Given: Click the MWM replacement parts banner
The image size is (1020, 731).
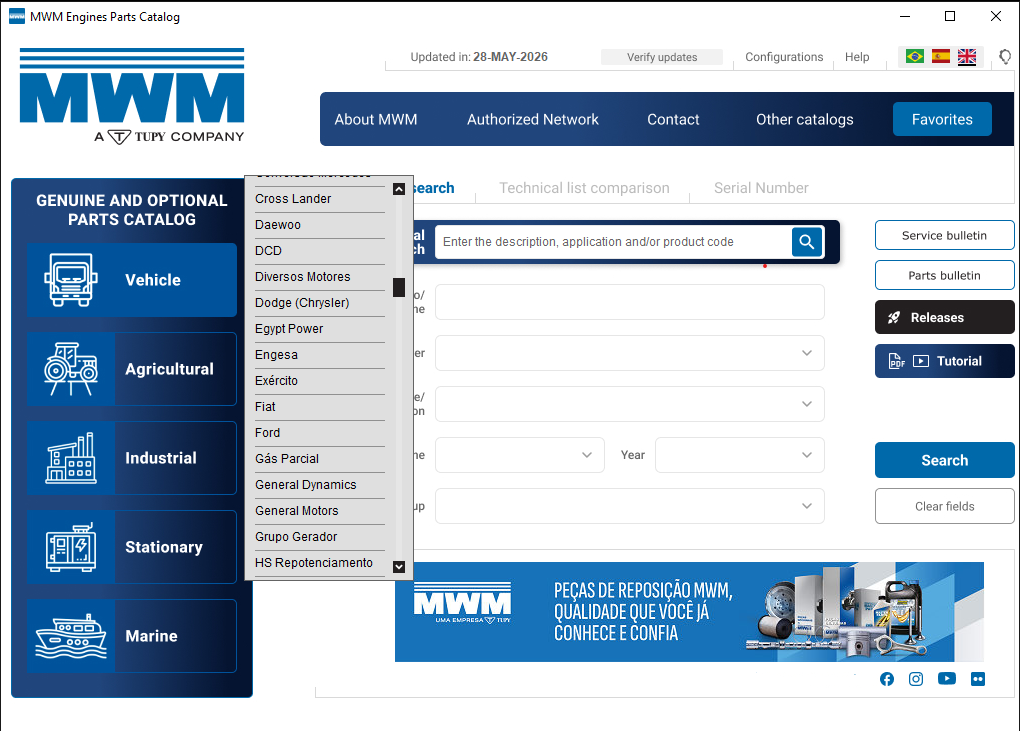Looking at the screenshot, I should pos(689,612).
